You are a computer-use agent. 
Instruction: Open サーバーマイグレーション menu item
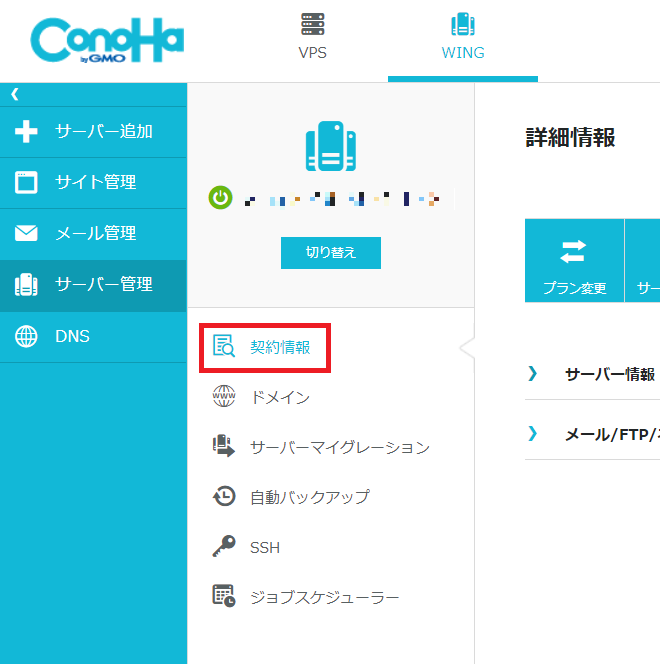coord(339,447)
